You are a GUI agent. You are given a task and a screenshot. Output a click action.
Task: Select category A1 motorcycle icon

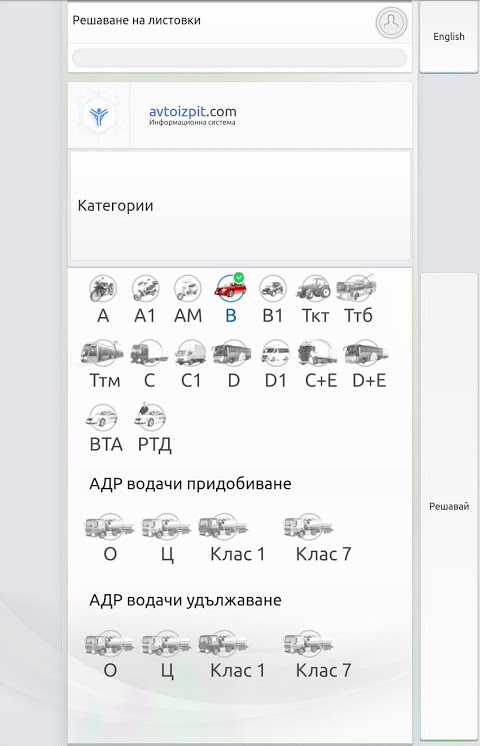145,288
